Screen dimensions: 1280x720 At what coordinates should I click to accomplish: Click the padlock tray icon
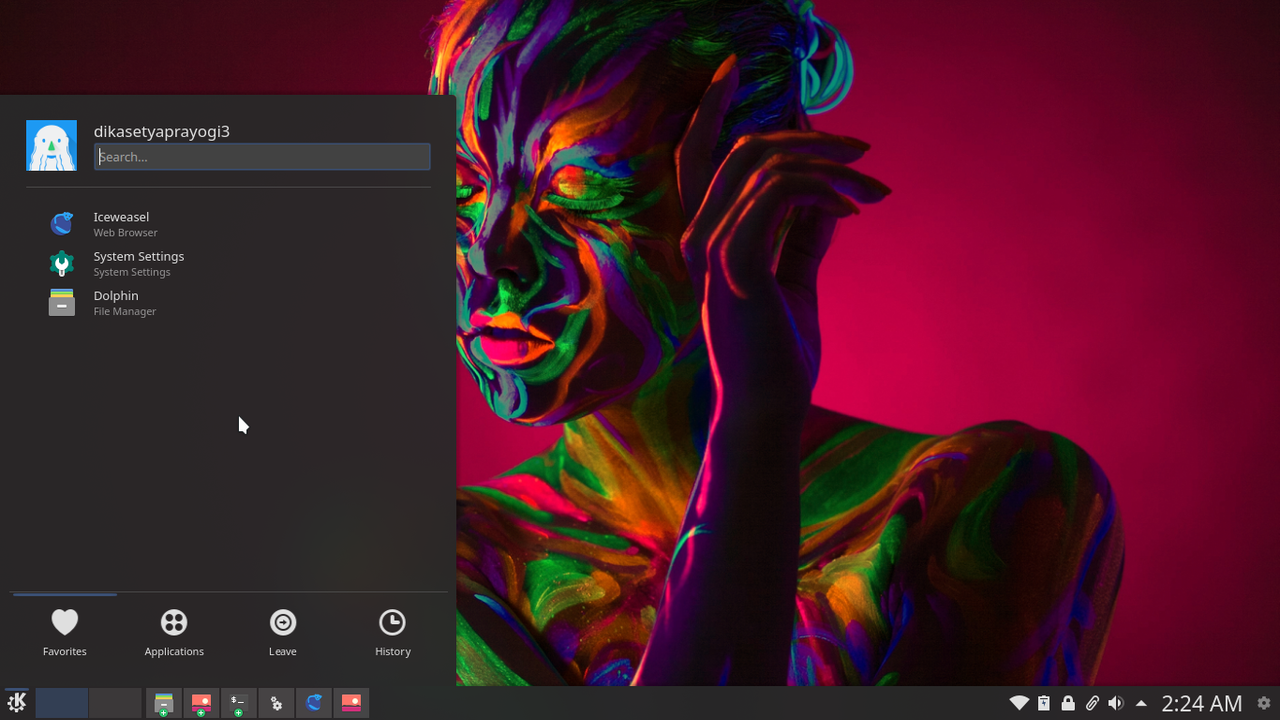(x=1068, y=703)
